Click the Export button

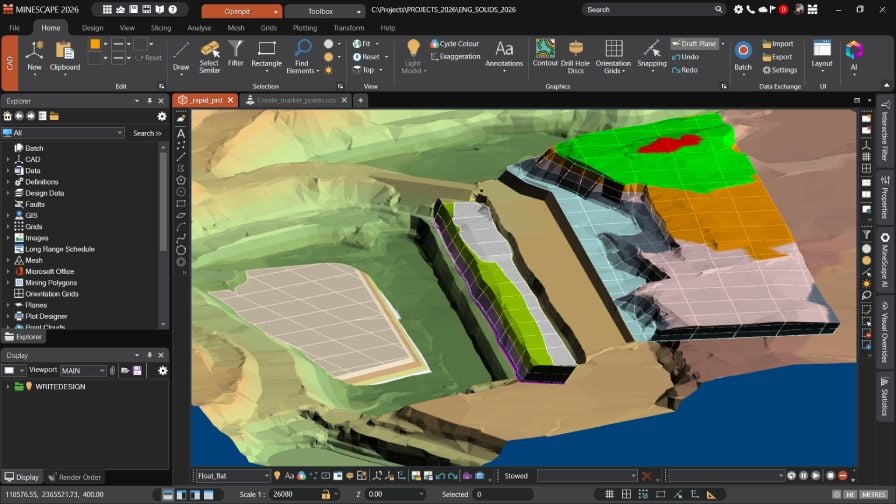[x=777, y=57]
